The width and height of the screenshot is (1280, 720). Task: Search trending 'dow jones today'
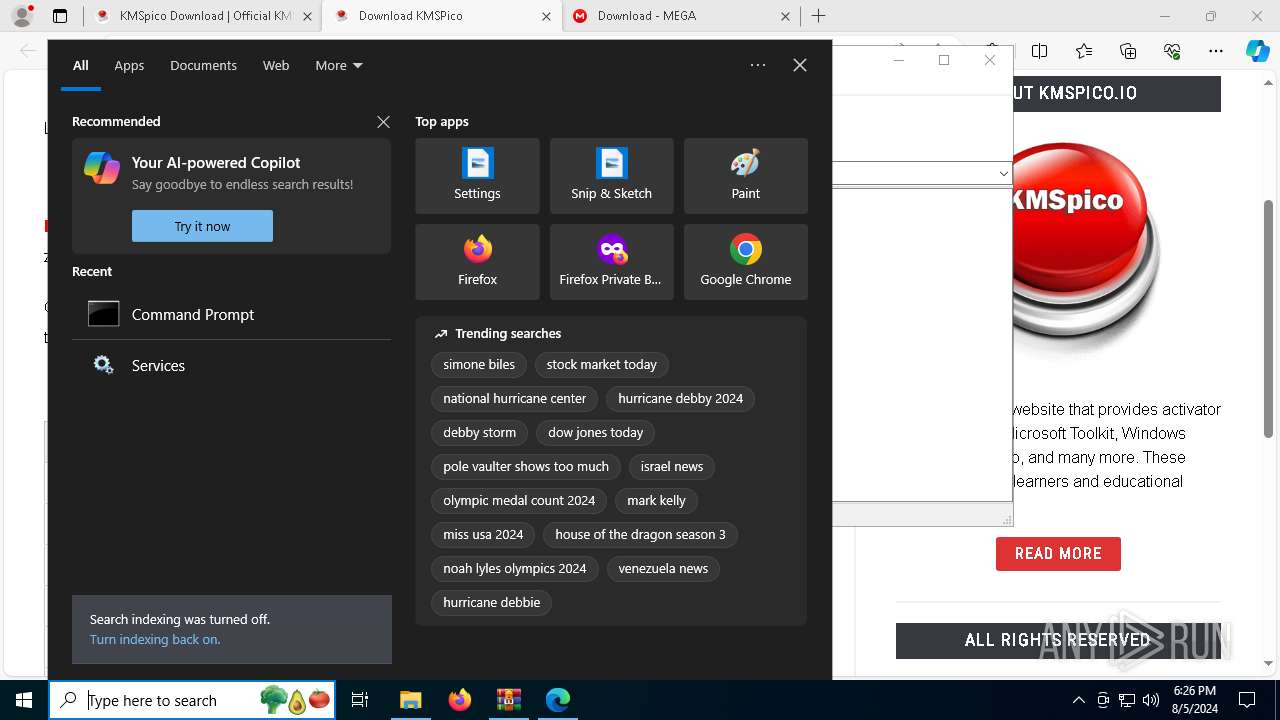pyautogui.click(x=596, y=433)
